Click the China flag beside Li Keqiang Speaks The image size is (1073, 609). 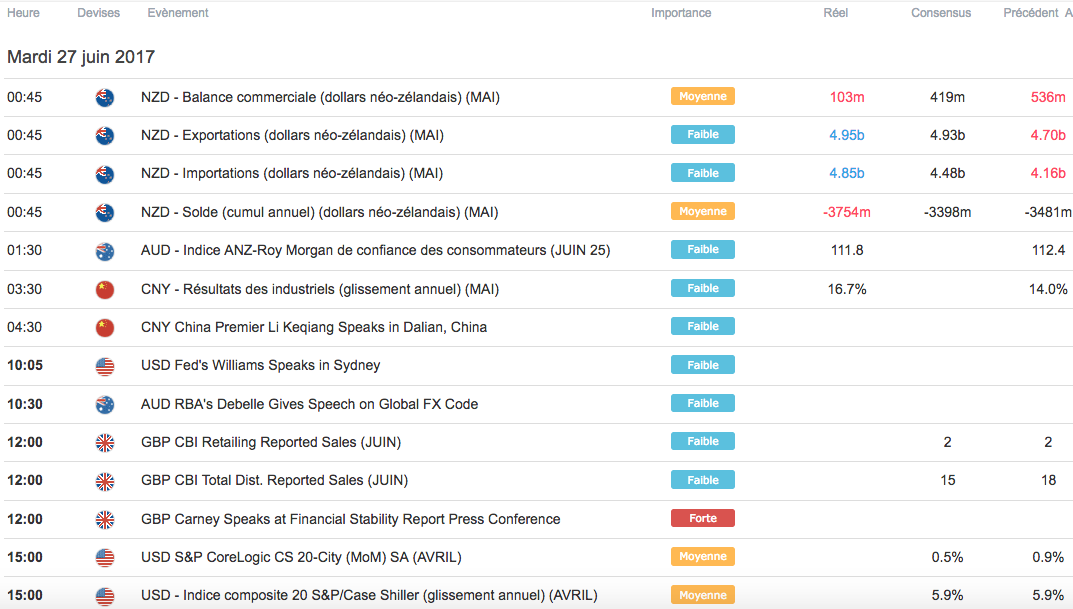click(x=104, y=328)
